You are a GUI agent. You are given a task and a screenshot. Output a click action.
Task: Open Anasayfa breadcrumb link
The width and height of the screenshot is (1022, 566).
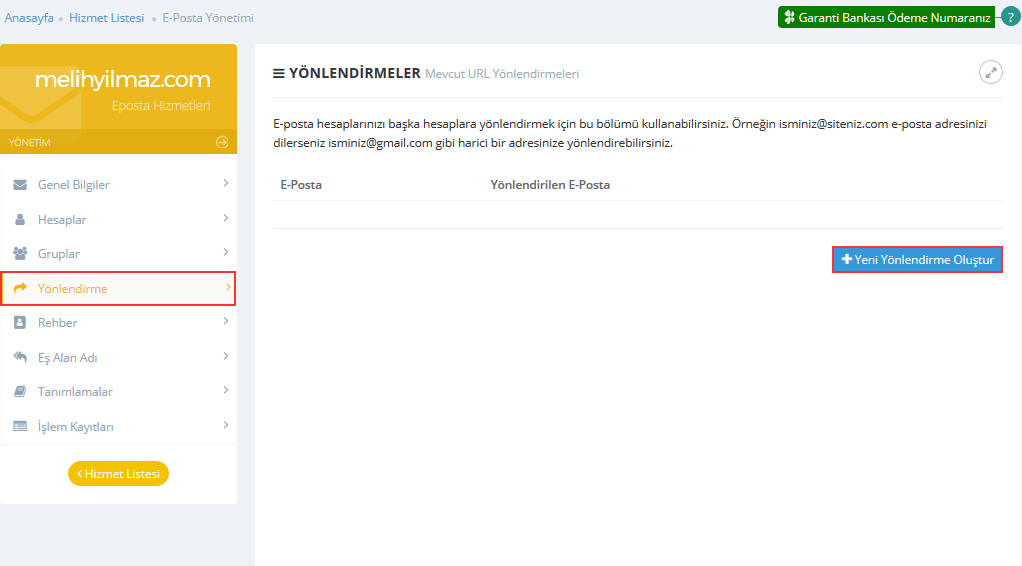[x=29, y=18]
